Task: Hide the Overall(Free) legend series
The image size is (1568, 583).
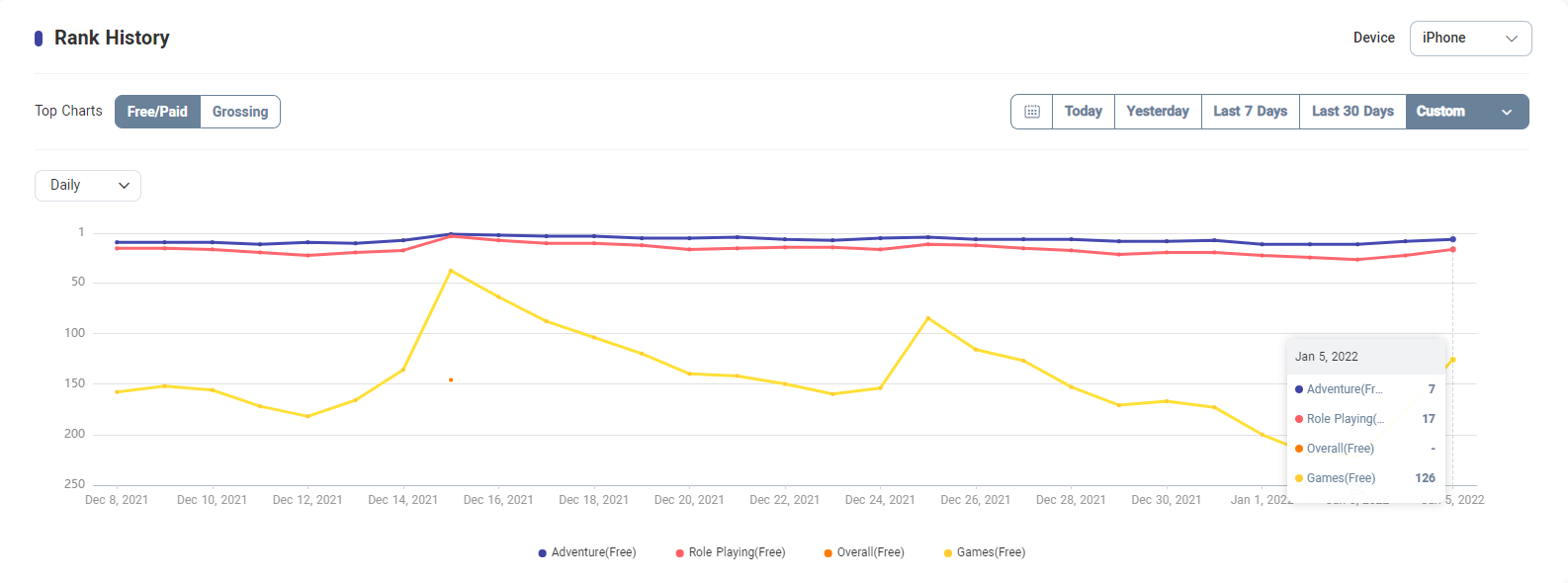Action: point(863,552)
